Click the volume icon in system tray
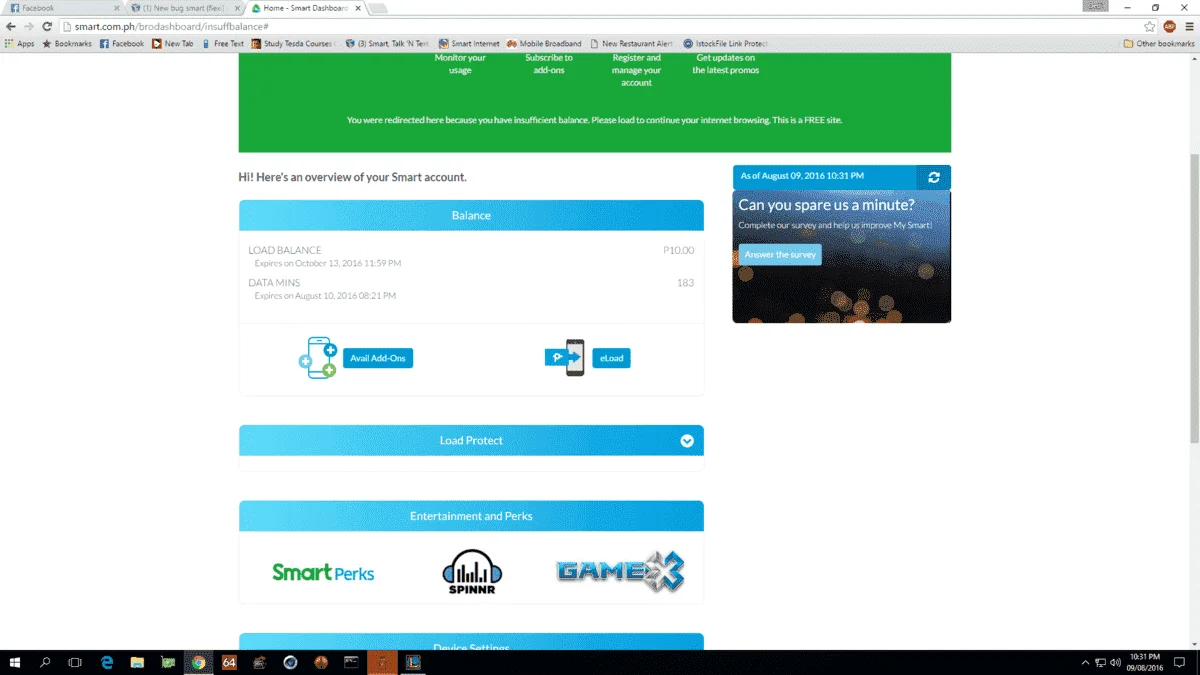The image size is (1200, 675). click(1115, 662)
